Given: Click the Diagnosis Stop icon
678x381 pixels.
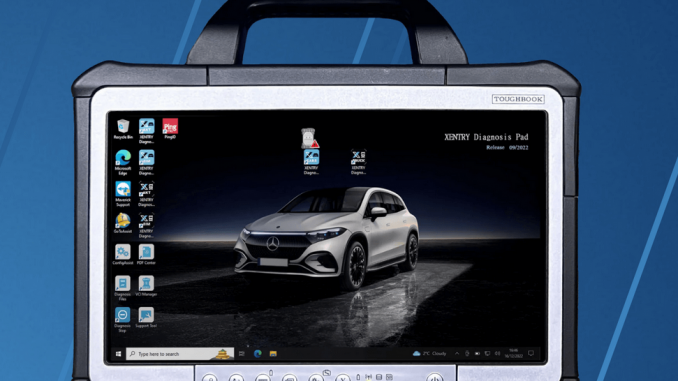Looking at the screenshot, I should click(122, 320).
